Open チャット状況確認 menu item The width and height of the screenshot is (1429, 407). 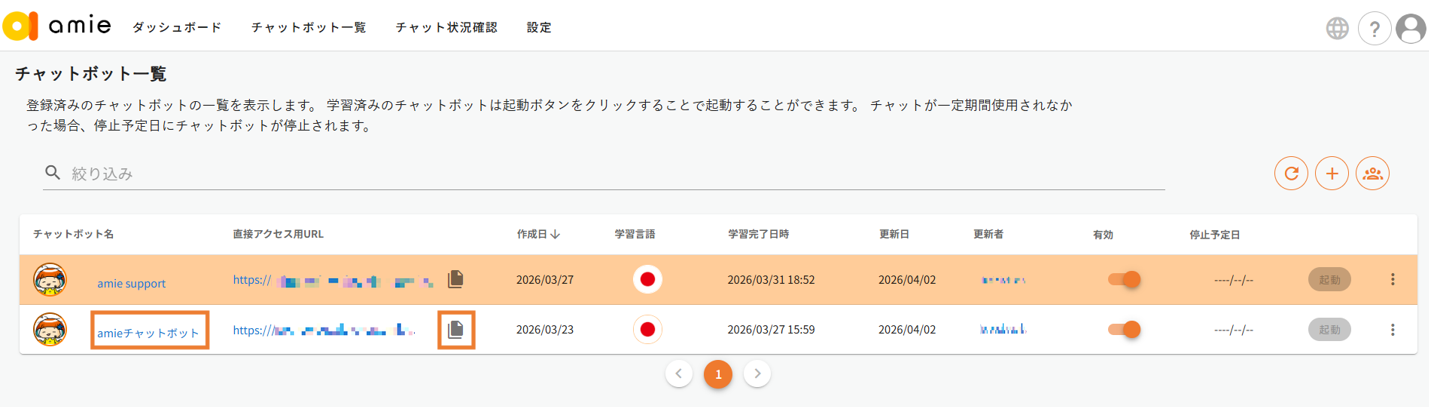[446, 28]
